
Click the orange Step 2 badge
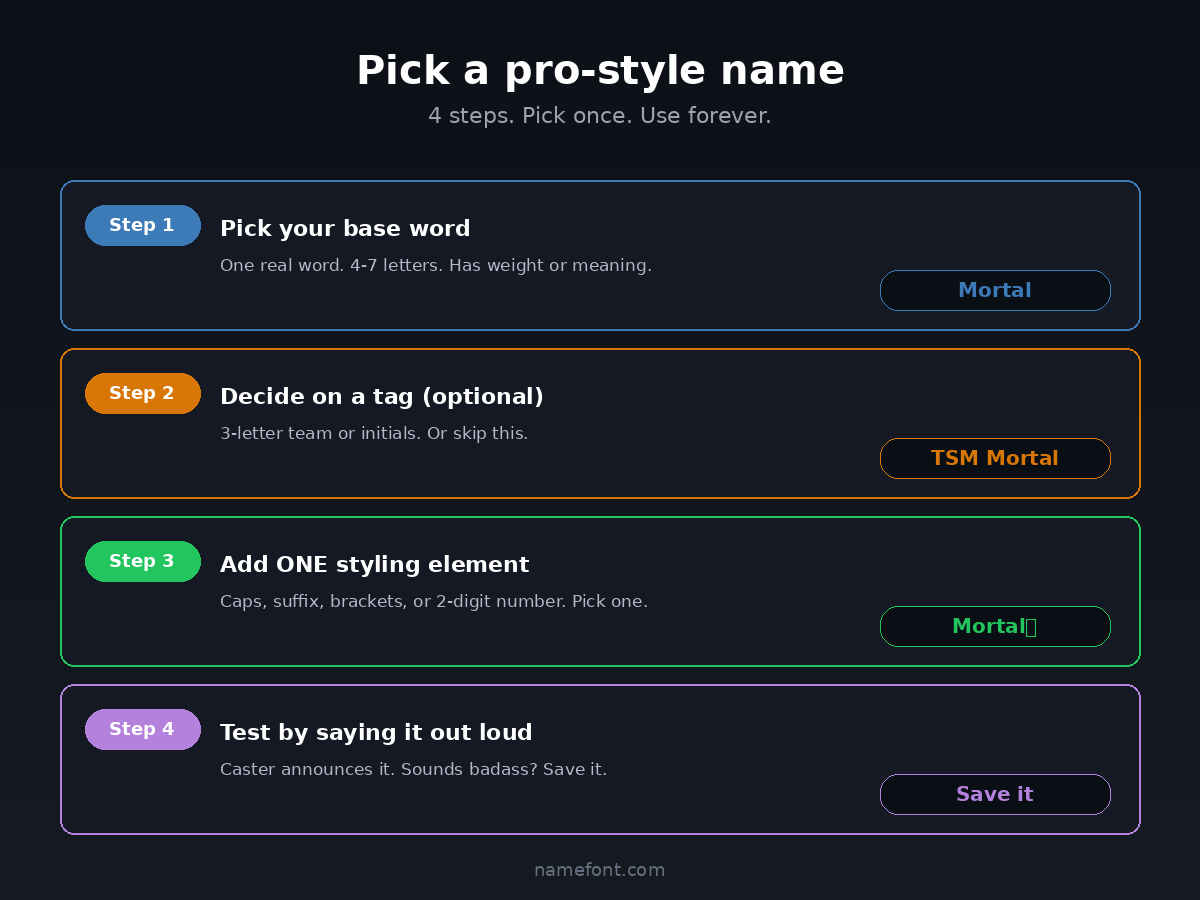[x=142, y=393]
